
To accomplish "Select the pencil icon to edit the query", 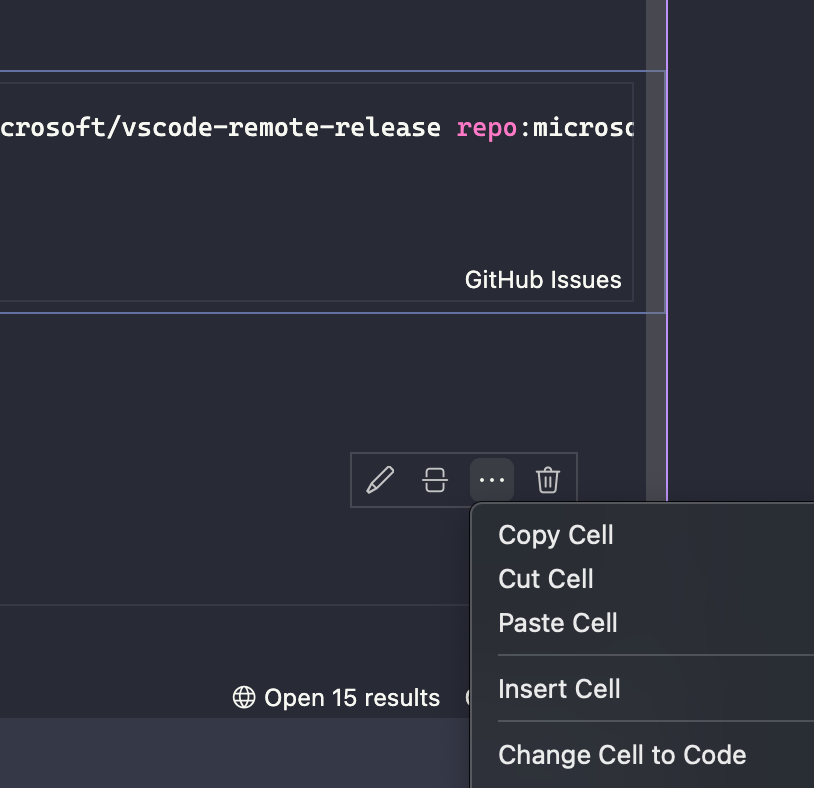I will 379,479.
